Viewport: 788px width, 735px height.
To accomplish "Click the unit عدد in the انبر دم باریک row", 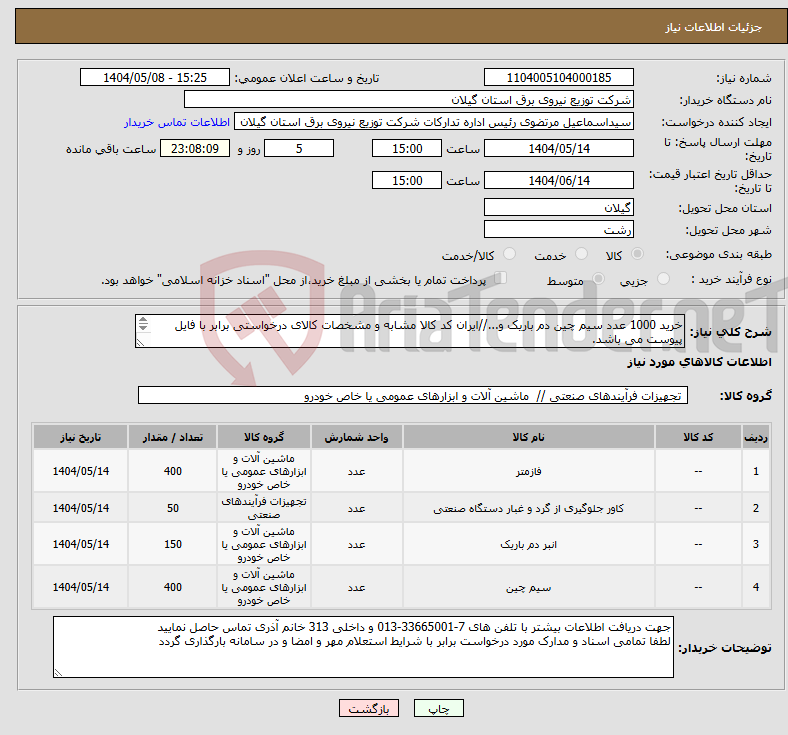I will pyautogui.click(x=356, y=545).
